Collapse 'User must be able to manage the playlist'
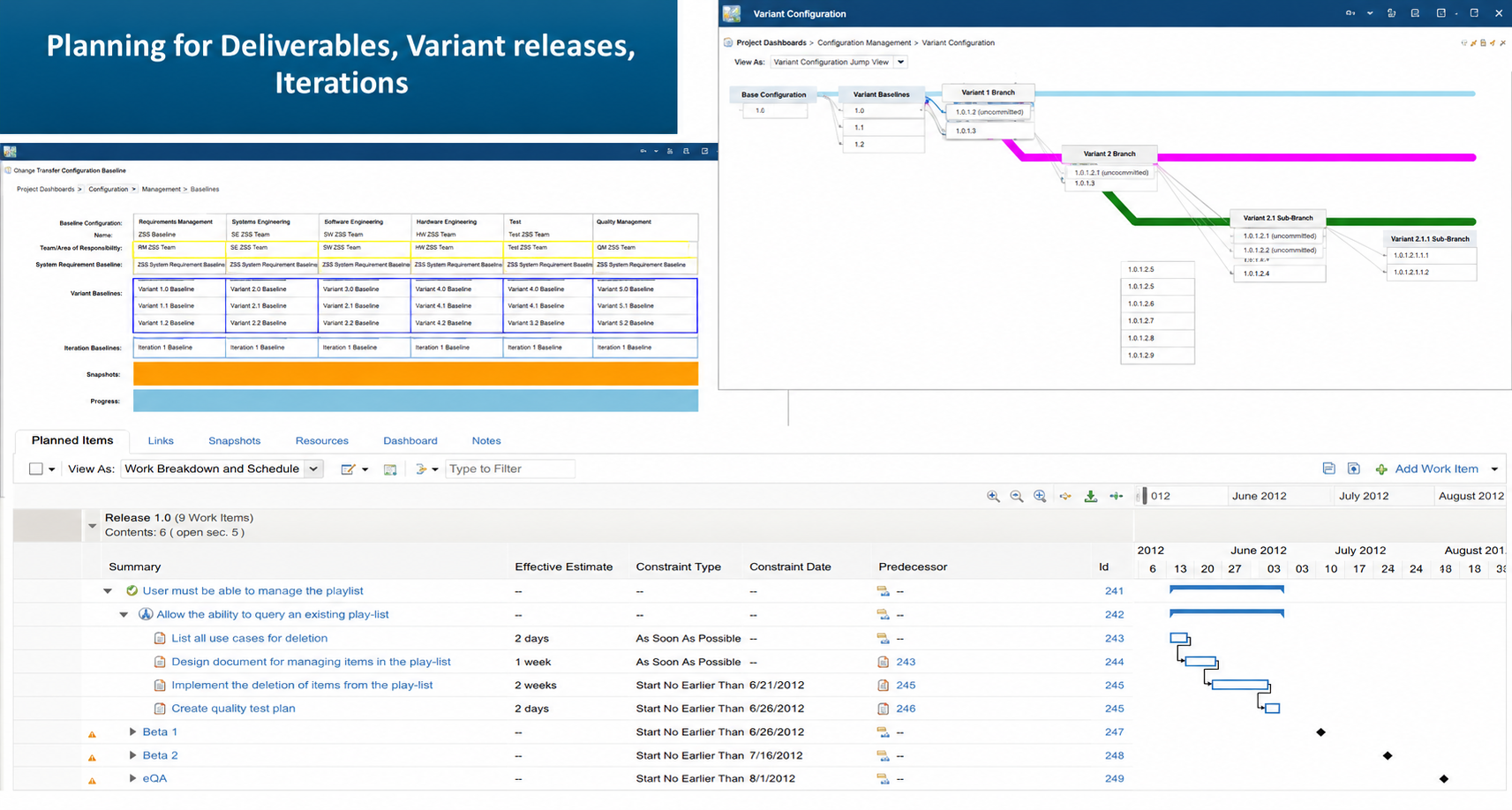1512x810 pixels. pyautogui.click(x=108, y=591)
